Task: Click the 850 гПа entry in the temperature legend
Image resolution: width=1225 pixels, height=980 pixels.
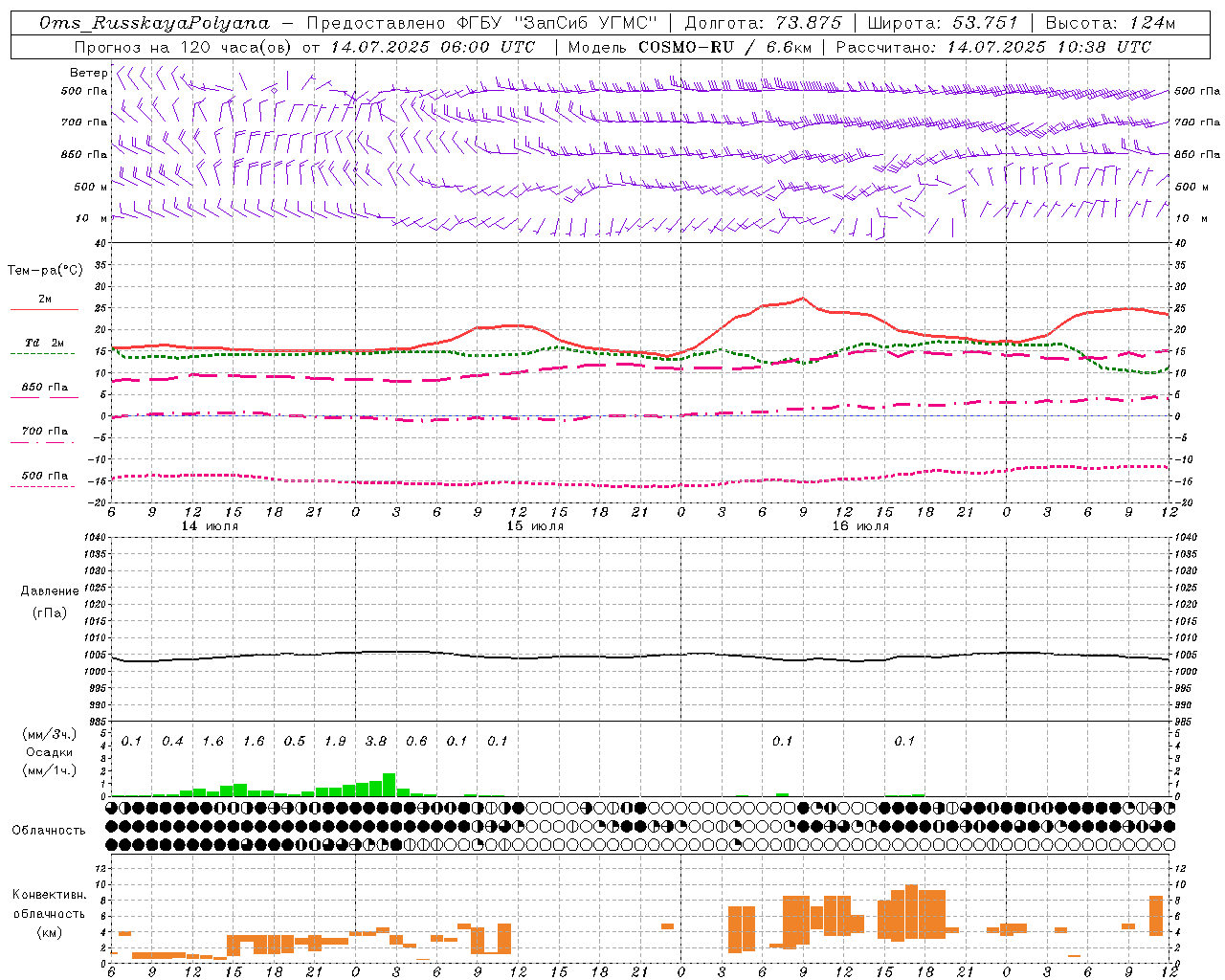Action: click(45, 387)
